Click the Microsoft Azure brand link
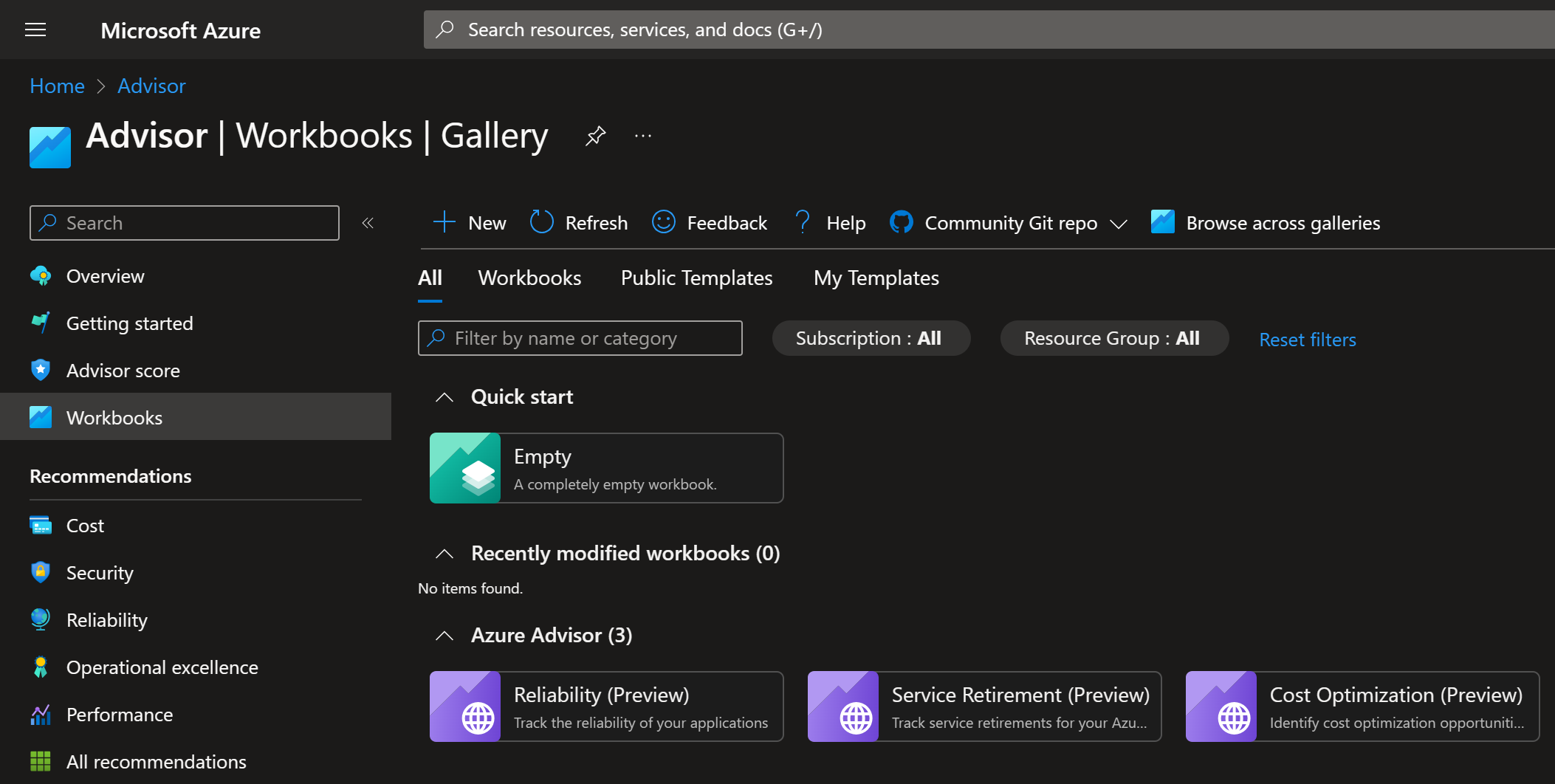The image size is (1555, 784). click(180, 30)
